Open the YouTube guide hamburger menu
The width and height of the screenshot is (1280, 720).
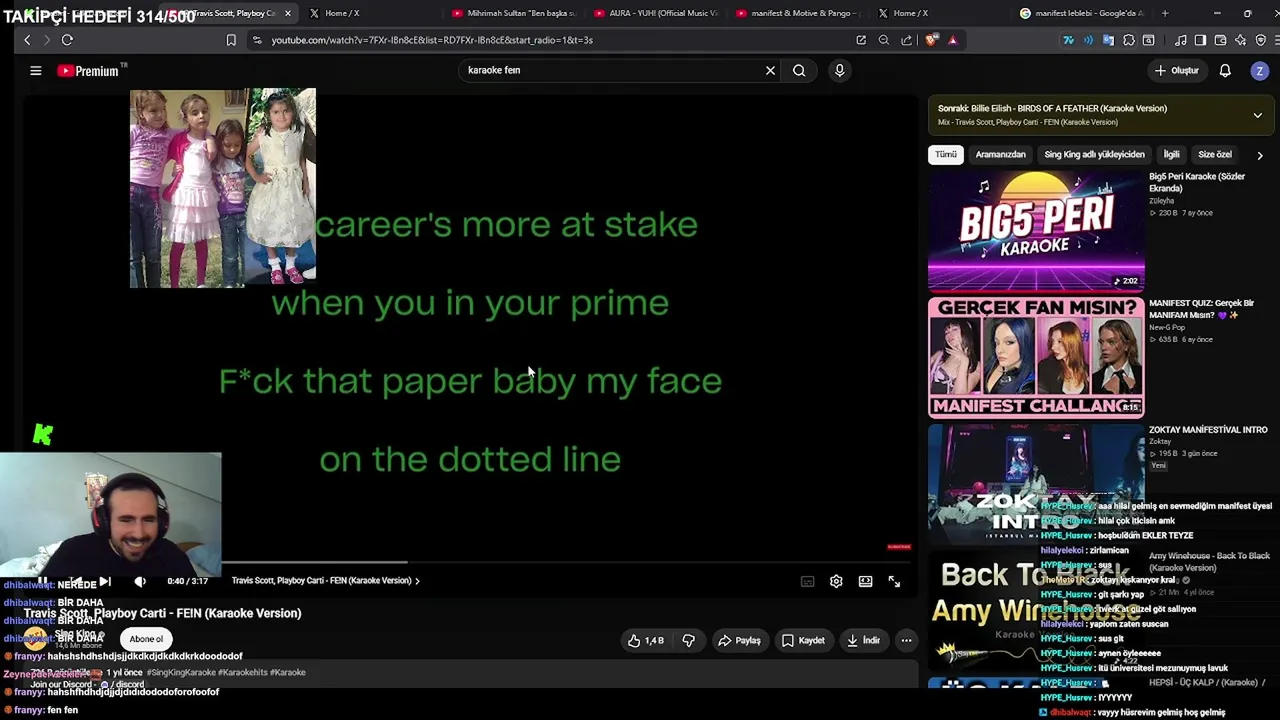tap(36, 70)
